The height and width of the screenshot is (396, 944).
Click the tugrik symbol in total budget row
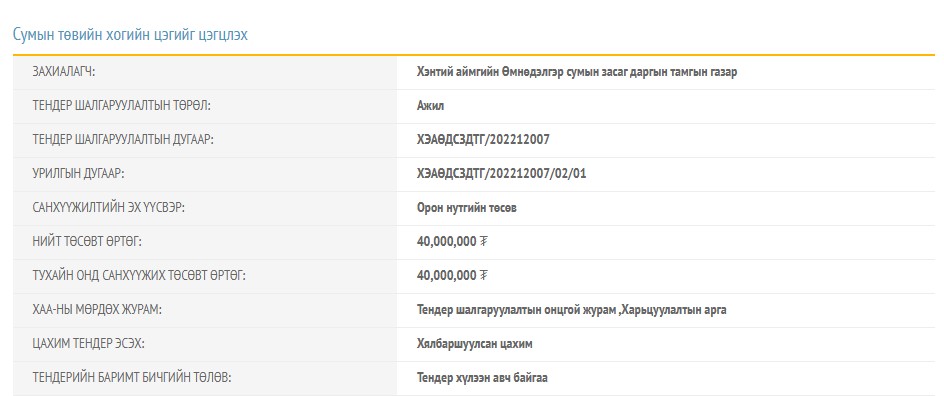483,242
